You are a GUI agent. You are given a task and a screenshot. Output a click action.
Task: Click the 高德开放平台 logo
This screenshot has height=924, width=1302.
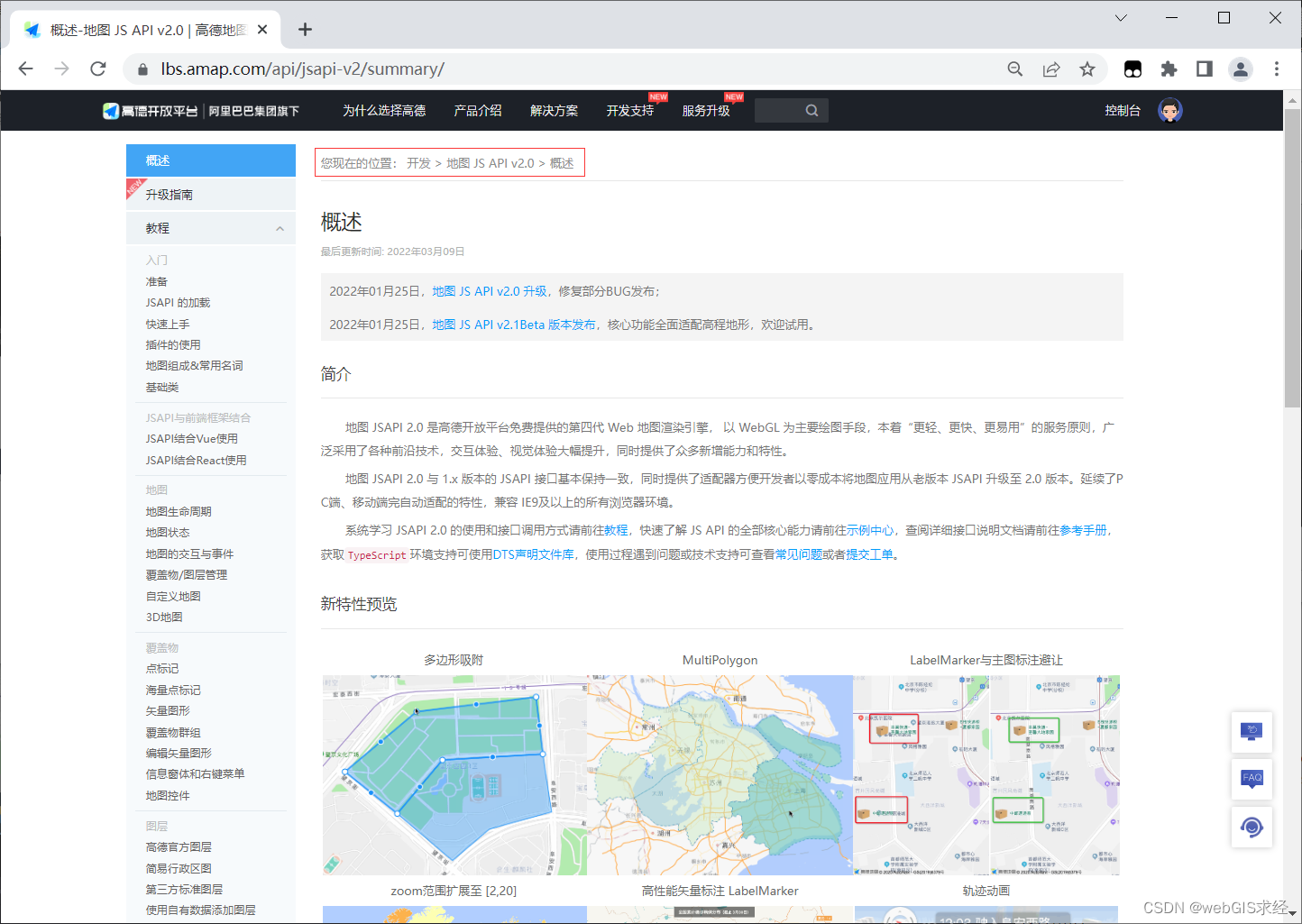coord(150,111)
